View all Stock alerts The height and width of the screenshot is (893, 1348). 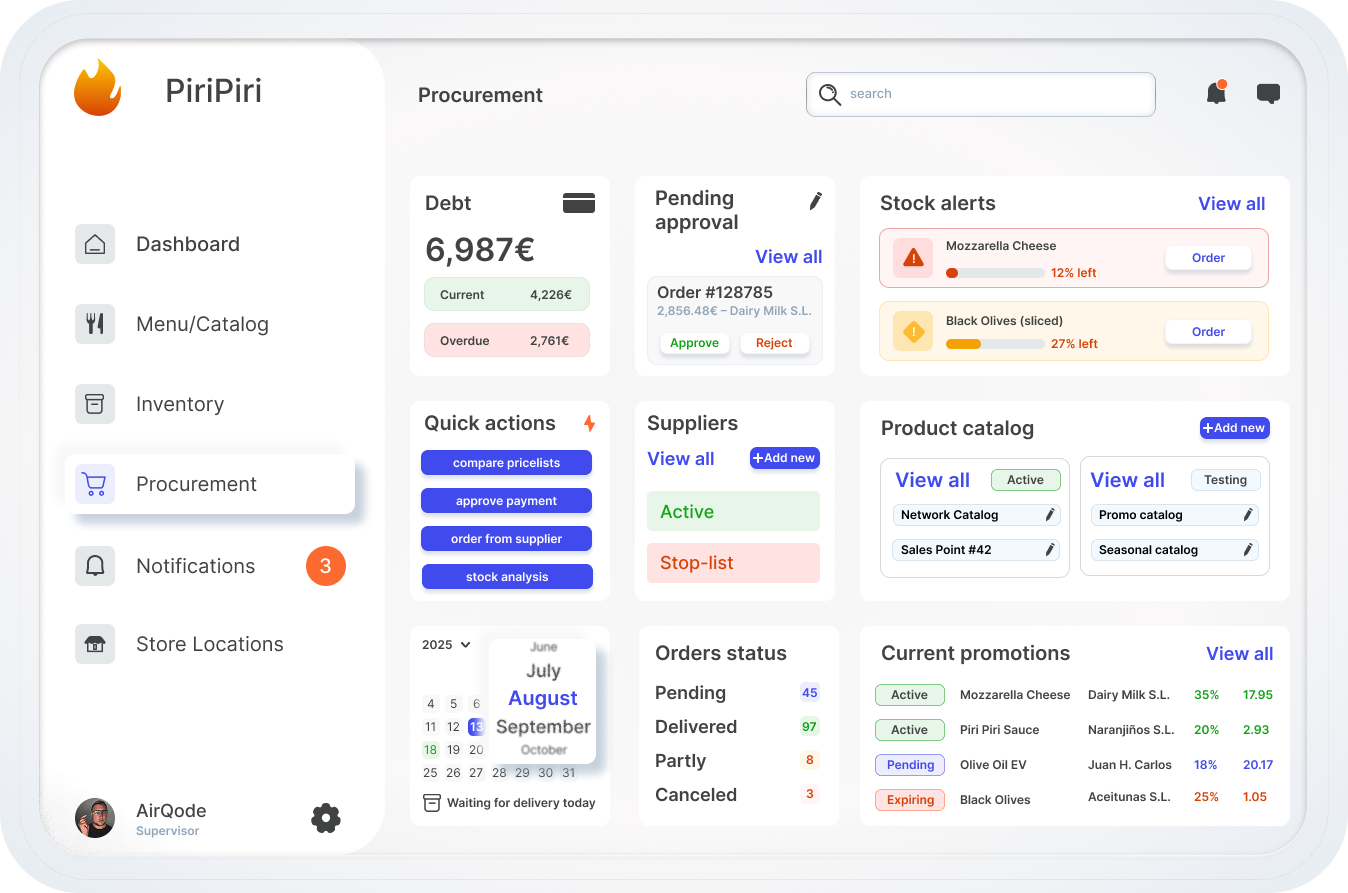[1231, 204]
